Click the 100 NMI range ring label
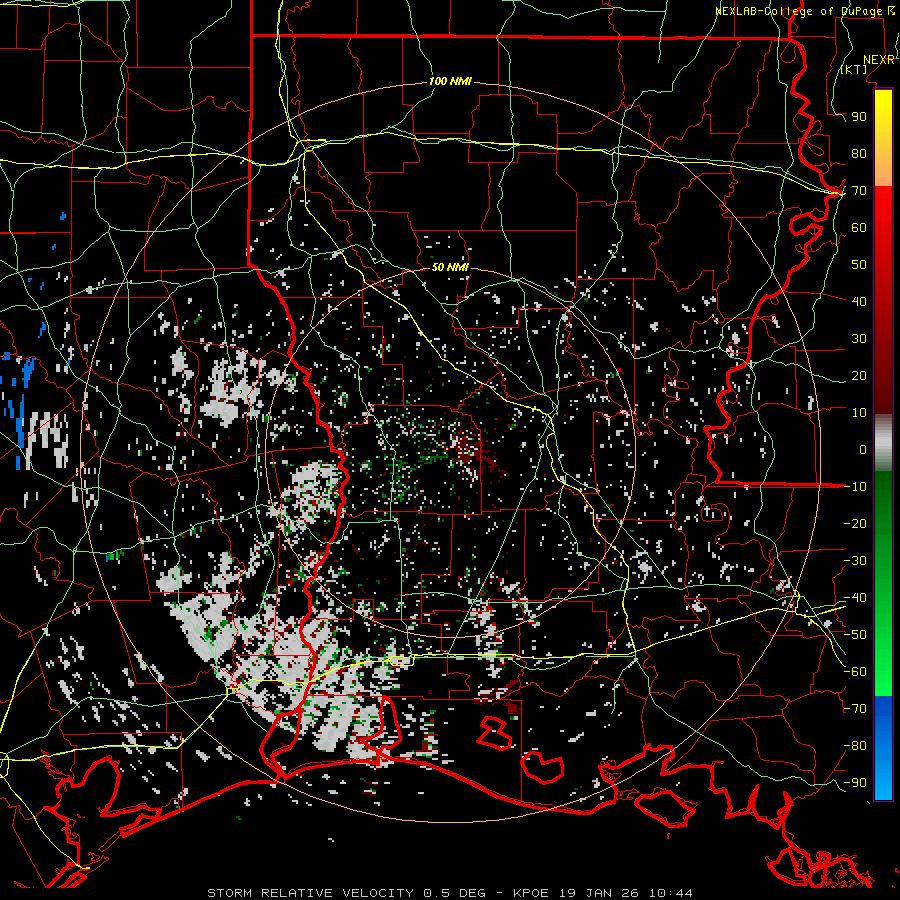 [450, 82]
